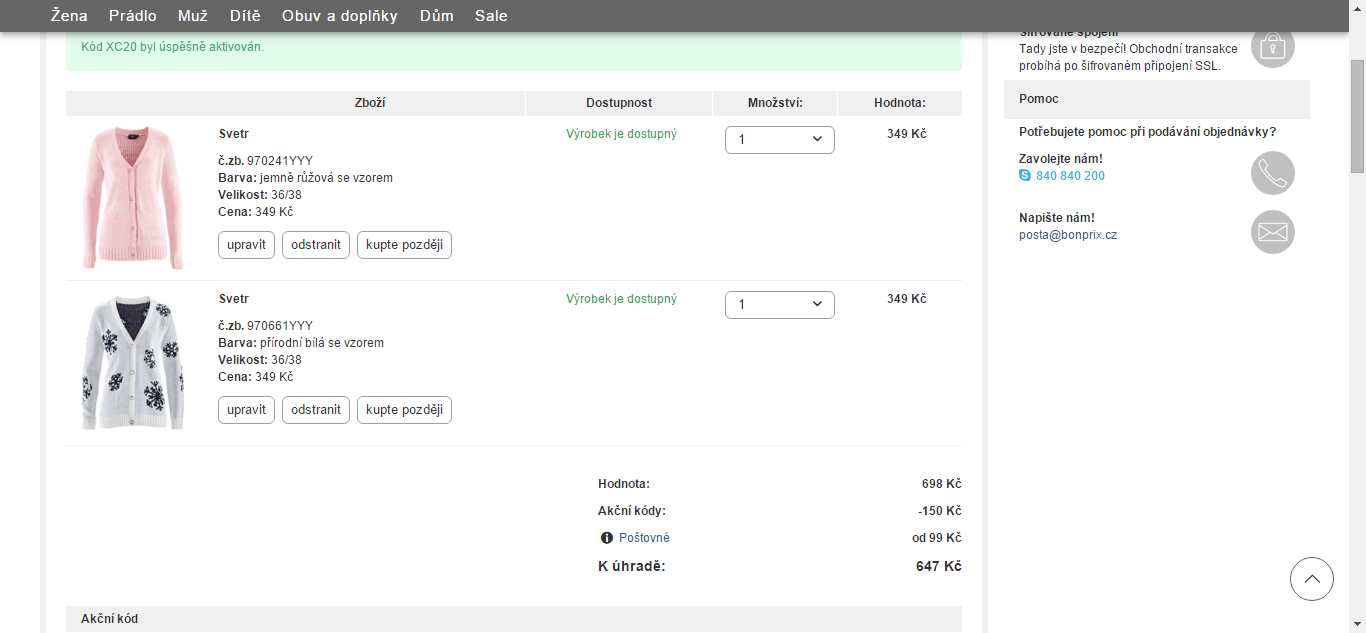Viewport: 1366px width, 633px height.
Task: Call phone number 840 840 200 link
Action: point(1070,176)
